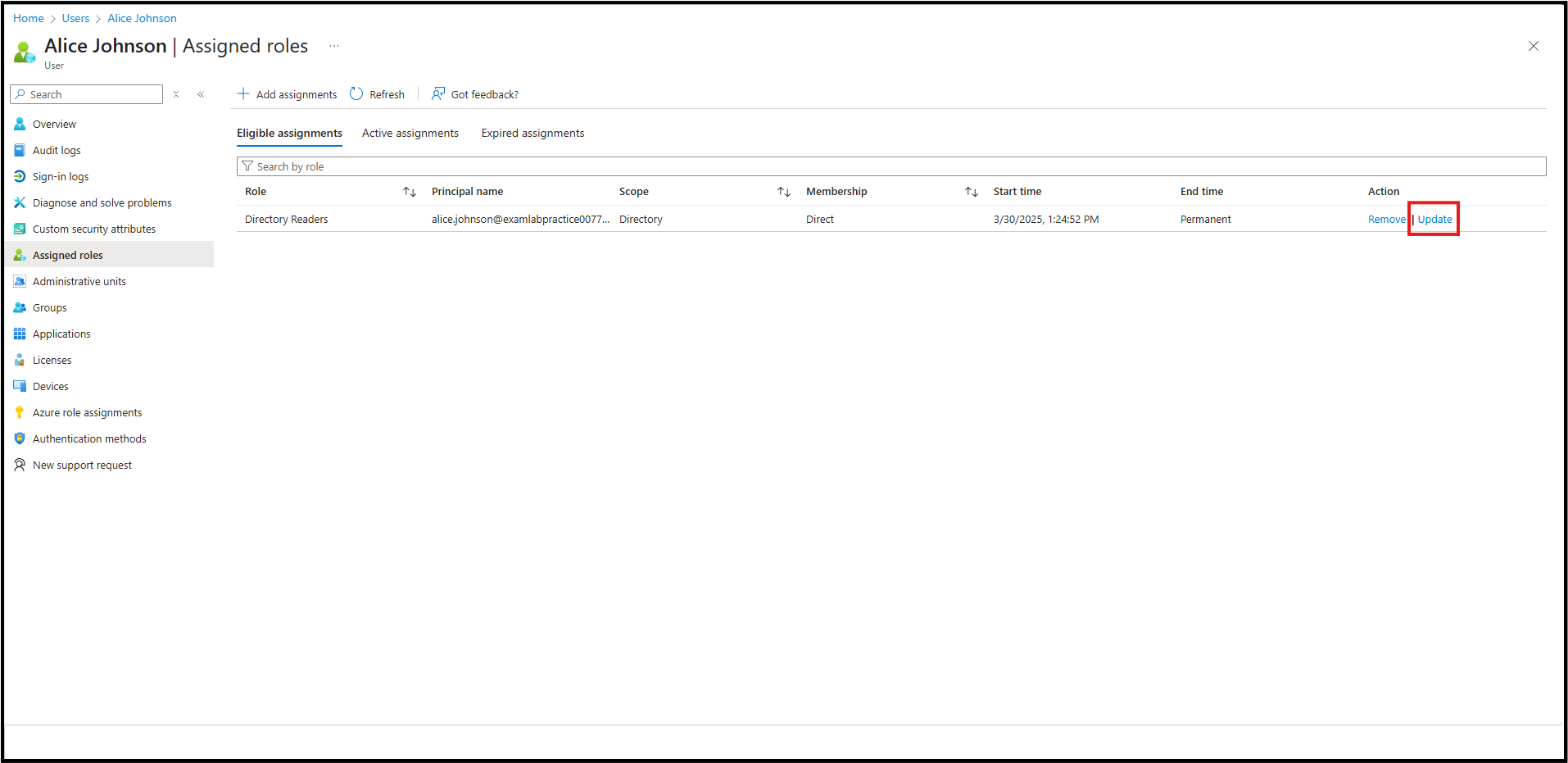Click the New support request icon
The height and width of the screenshot is (763, 1568).
pyautogui.click(x=20, y=466)
